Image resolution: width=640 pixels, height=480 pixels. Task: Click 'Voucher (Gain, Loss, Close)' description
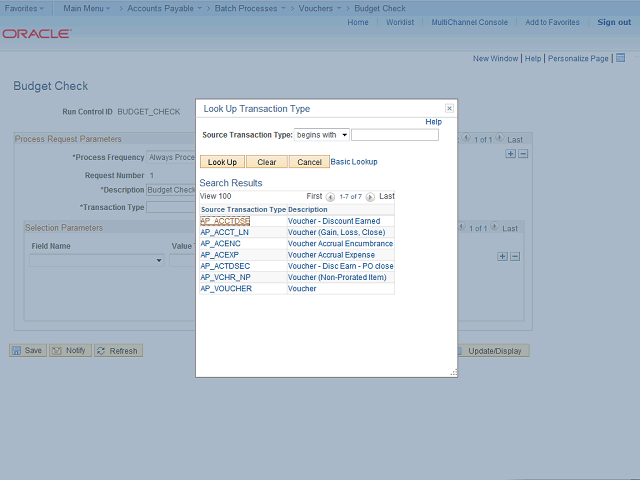pyautogui.click(x=337, y=232)
